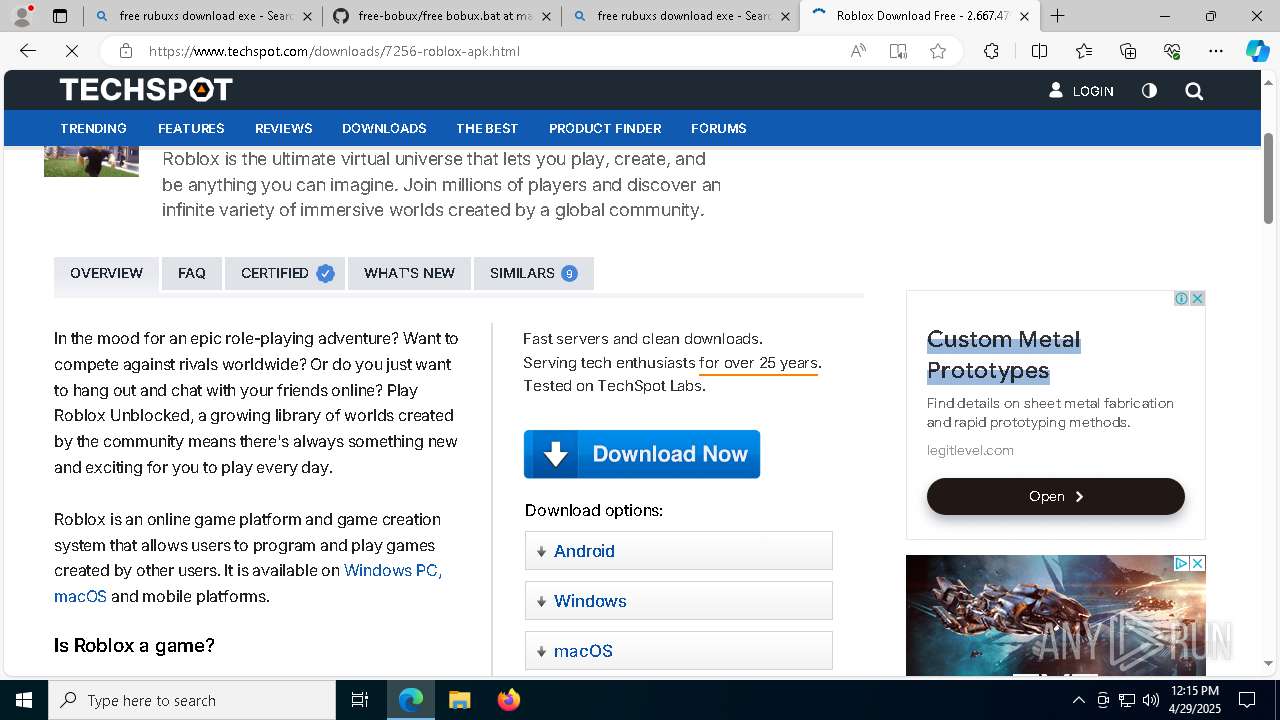The width and height of the screenshot is (1280, 720).
Task: Click the Windows taskbar search box
Action: coord(193,700)
